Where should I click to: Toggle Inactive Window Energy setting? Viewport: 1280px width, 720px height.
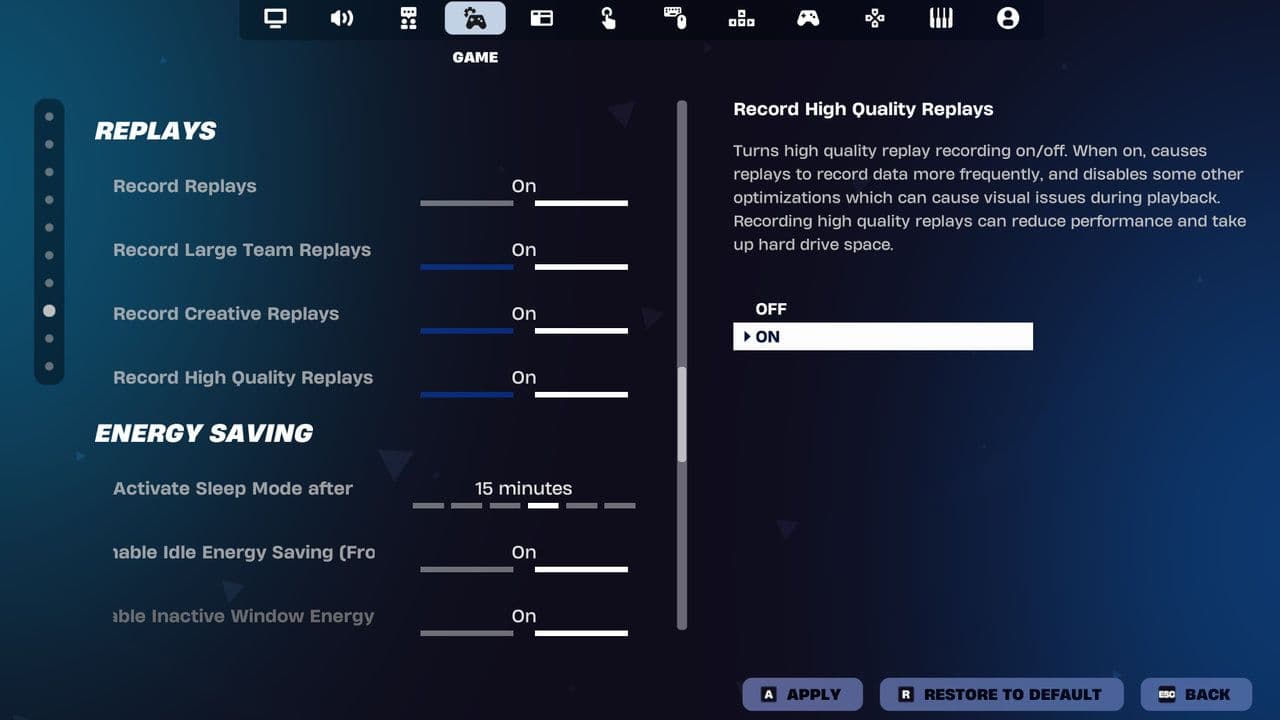(x=524, y=622)
